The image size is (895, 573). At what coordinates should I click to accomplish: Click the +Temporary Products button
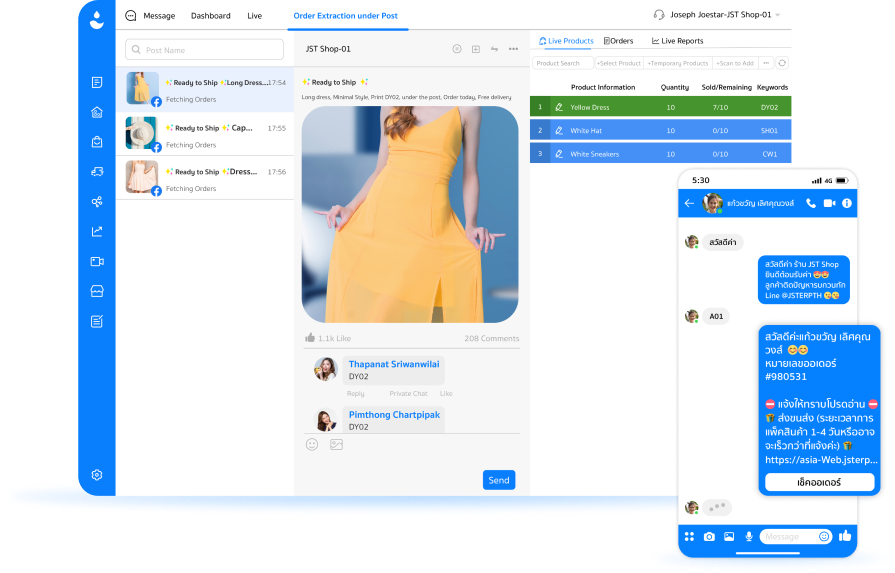678,63
